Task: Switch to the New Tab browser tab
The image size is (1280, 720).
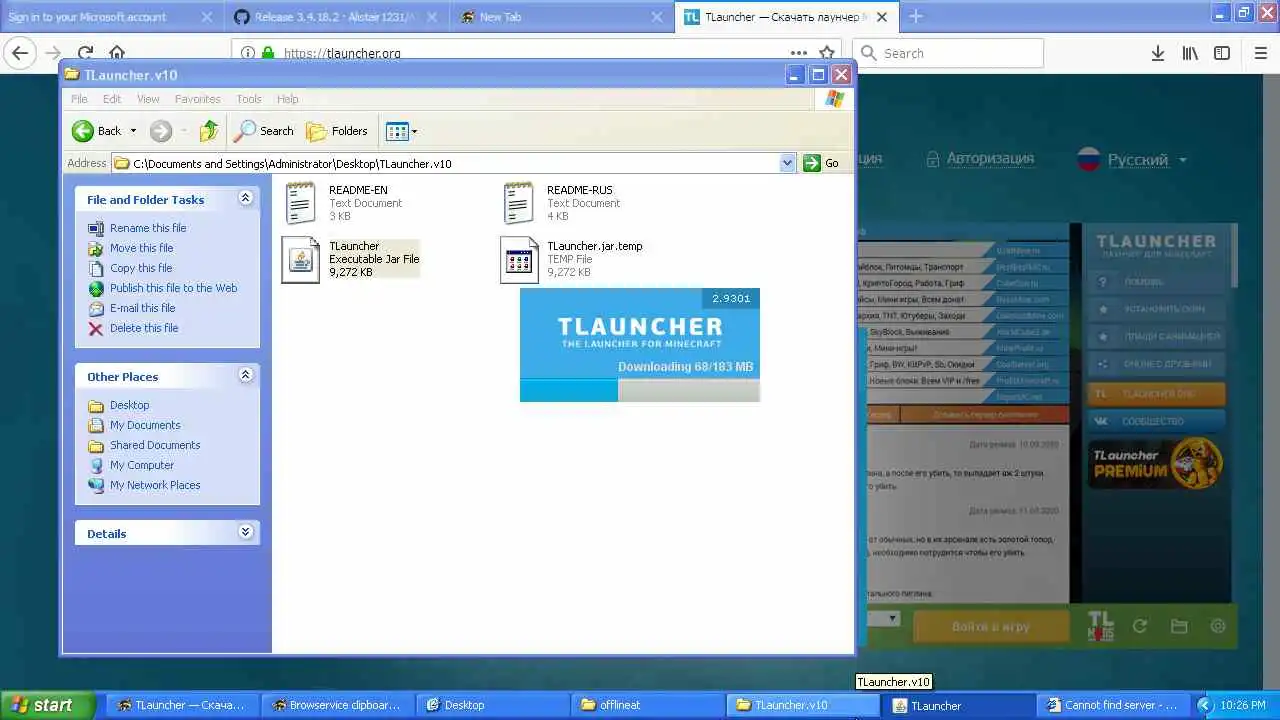Action: click(562, 17)
